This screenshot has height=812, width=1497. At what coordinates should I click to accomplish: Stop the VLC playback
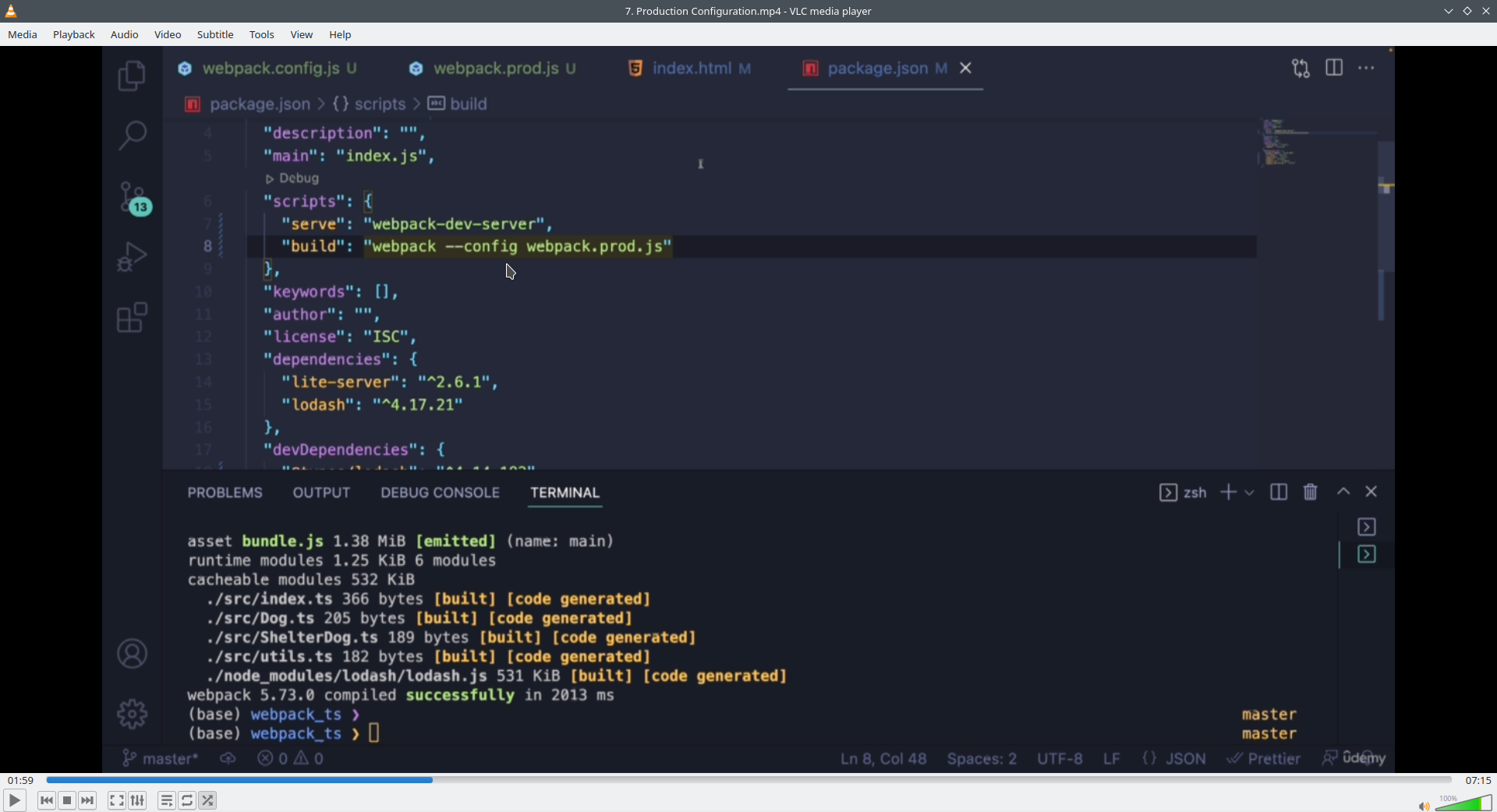67,800
